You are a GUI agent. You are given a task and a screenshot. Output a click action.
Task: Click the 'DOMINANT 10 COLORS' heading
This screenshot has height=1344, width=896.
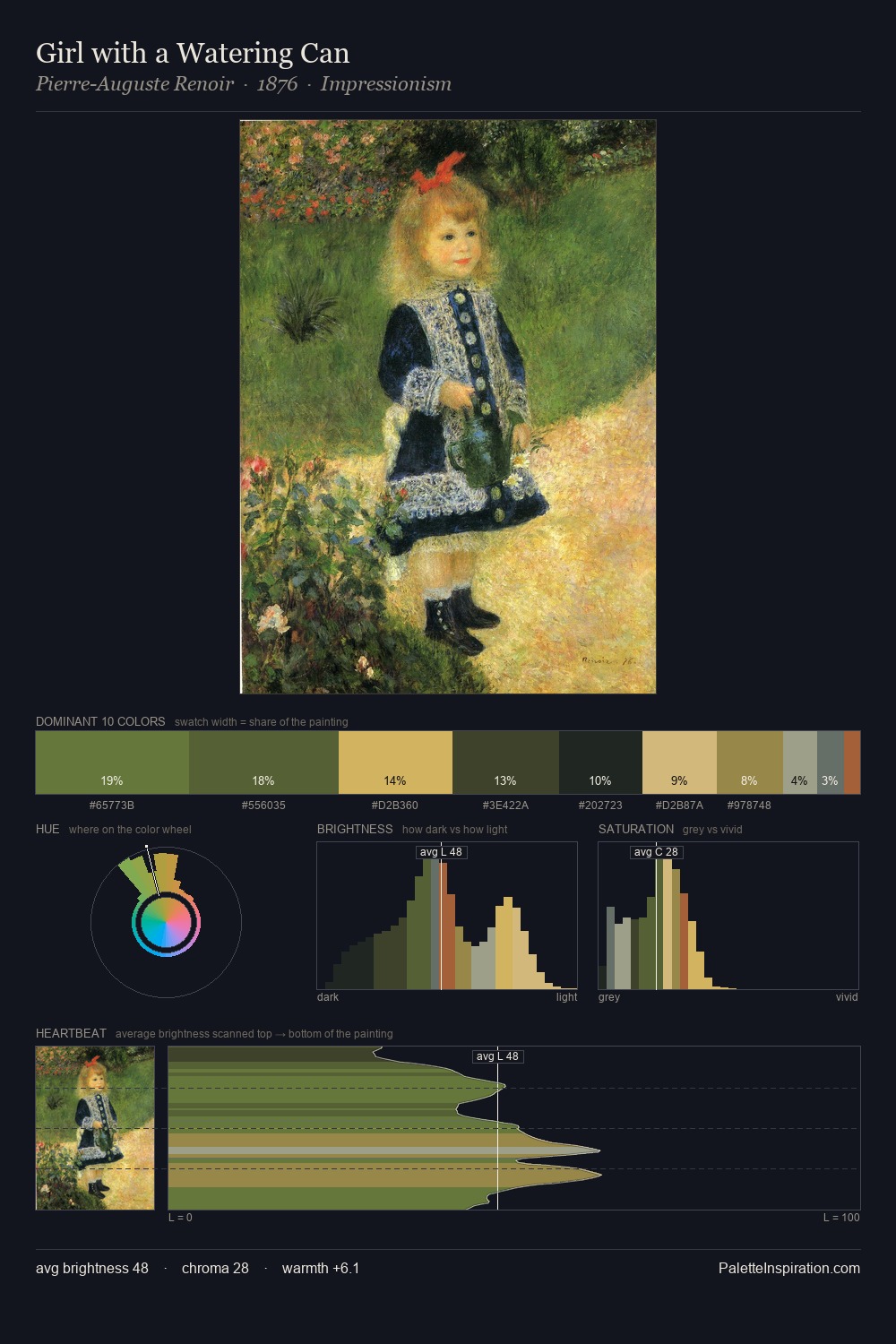pos(100,721)
